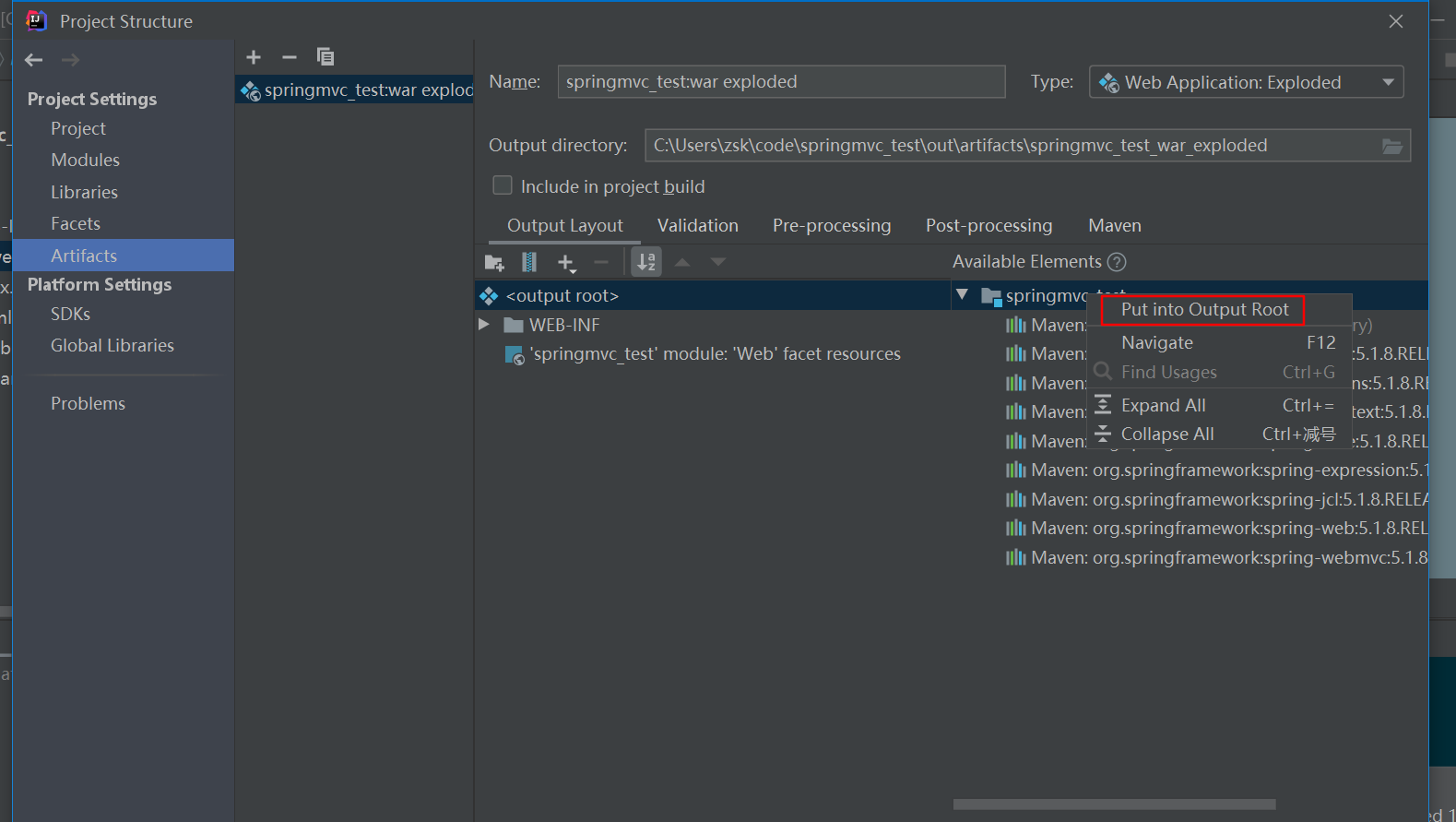Select the WEB-INF folder row
Screen dimensions: 1456x822
[x=714, y=325]
